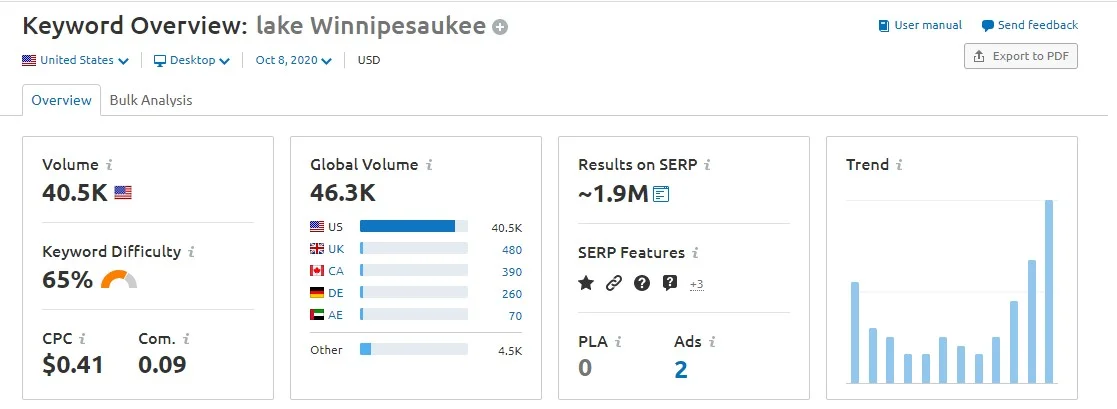Screen dimensions: 1117x409
Task: Click the star SERP feature icon
Action: tap(586, 283)
